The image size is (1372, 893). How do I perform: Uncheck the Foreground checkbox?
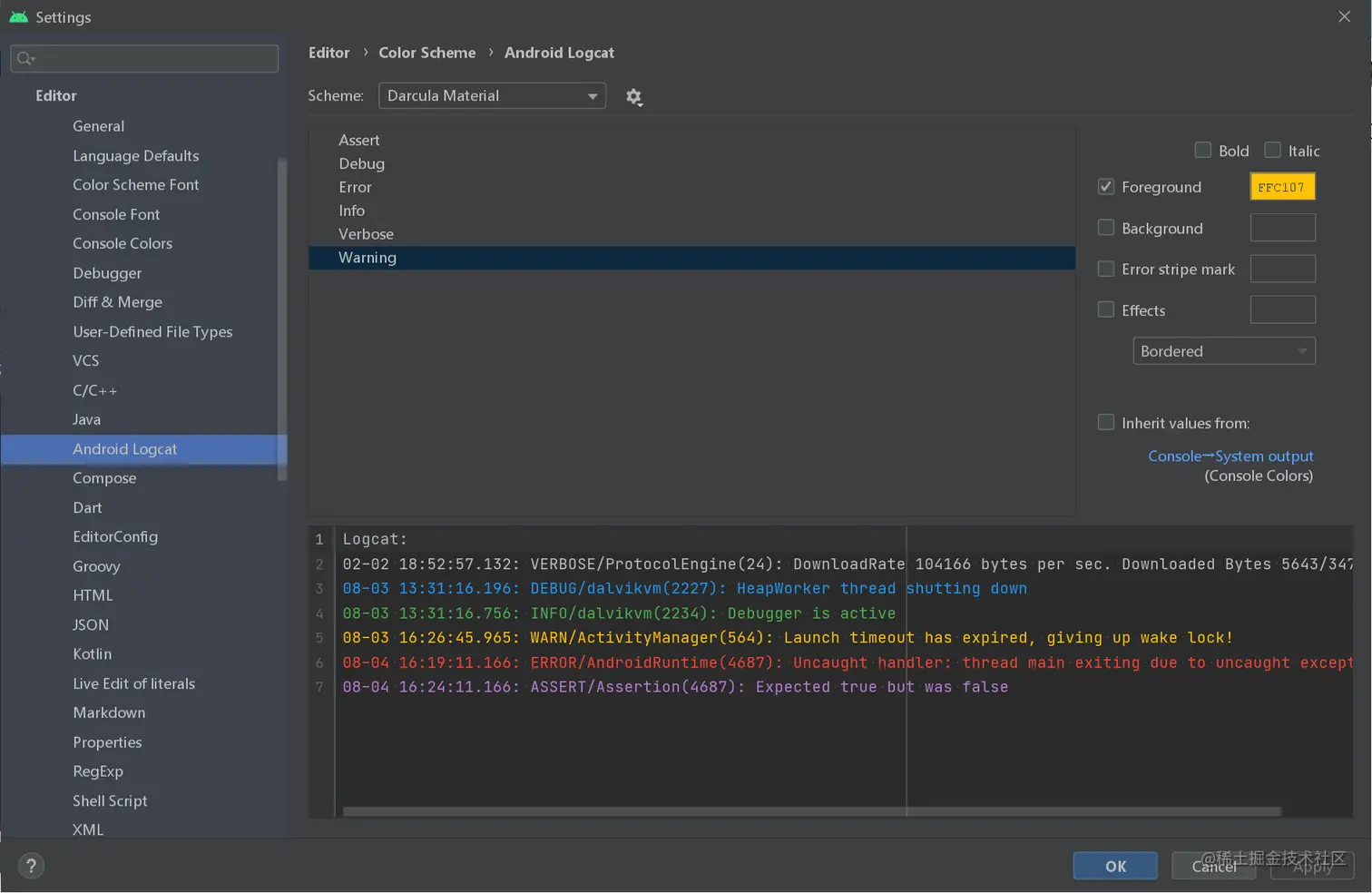click(x=1106, y=187)
